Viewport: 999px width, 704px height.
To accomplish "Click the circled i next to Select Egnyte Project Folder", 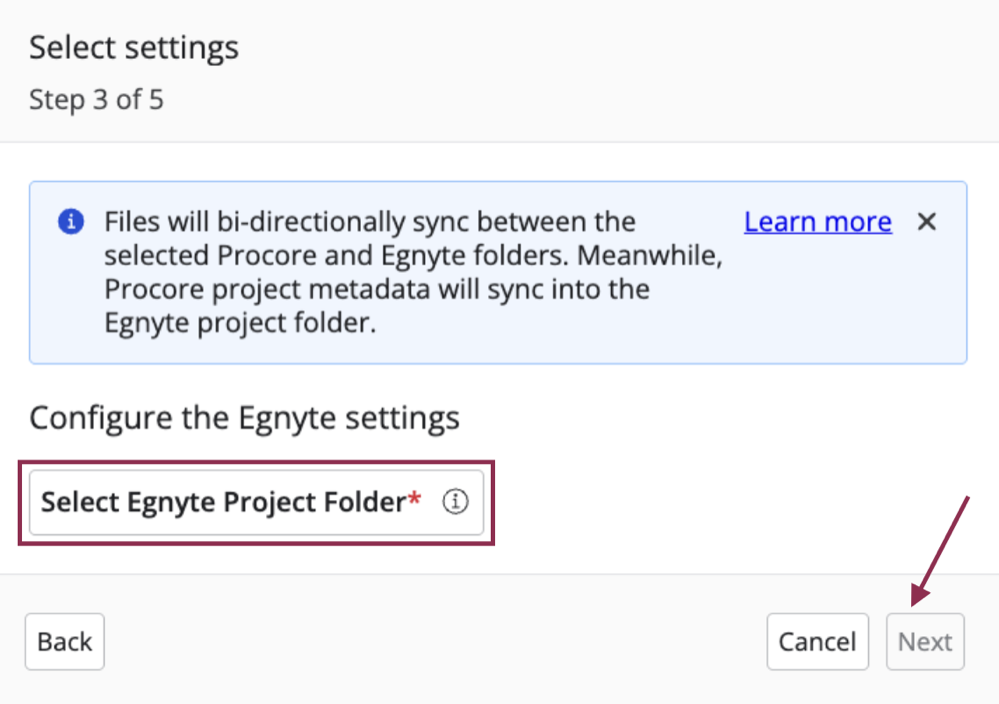I will coord(455,502).
